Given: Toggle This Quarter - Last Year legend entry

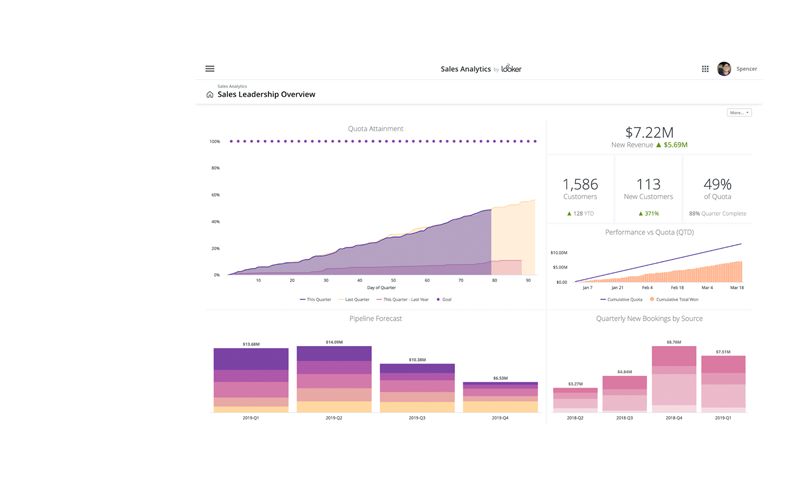Looking at the screenshot, I should point(402,299).
